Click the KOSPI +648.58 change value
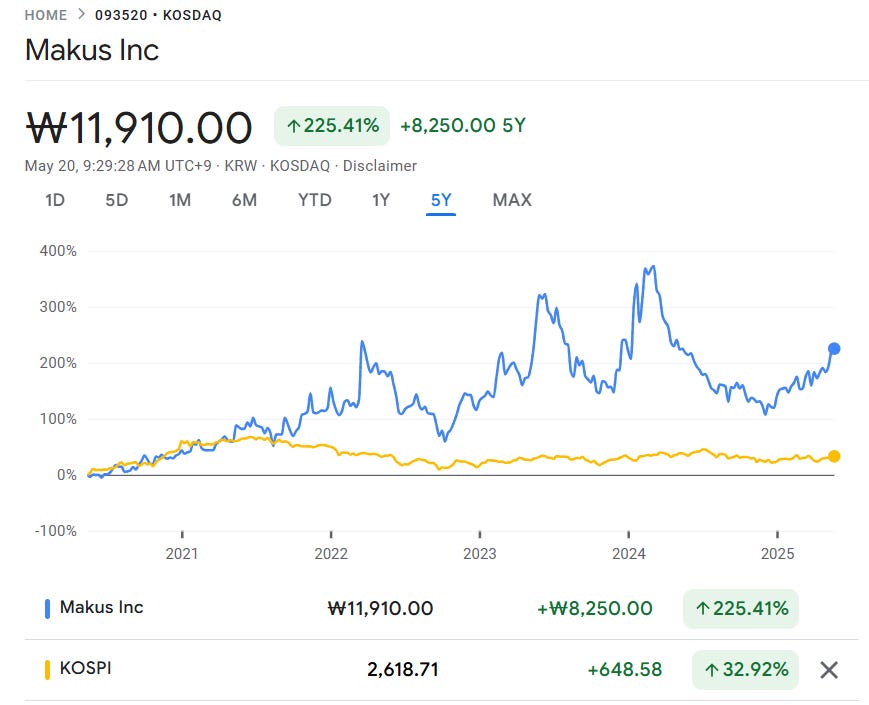The image size is (869, 705). click(625, 670)
